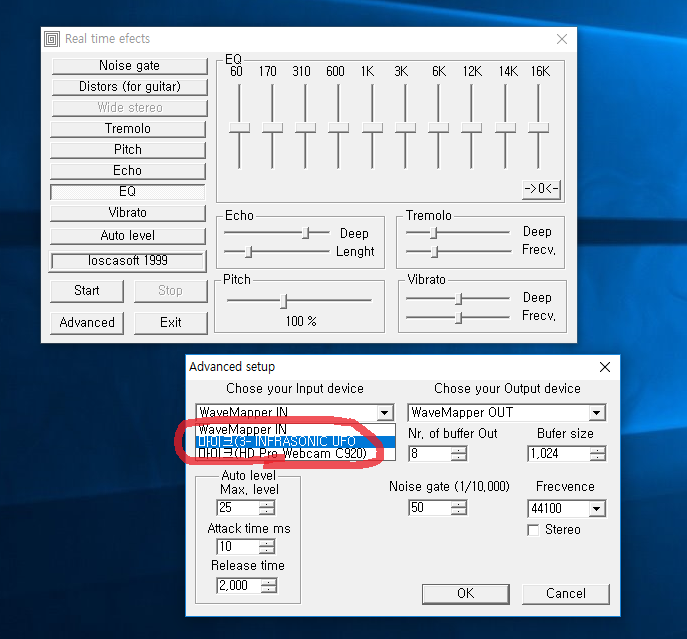Click the 600 Hz EQ slider

(338, 127)
